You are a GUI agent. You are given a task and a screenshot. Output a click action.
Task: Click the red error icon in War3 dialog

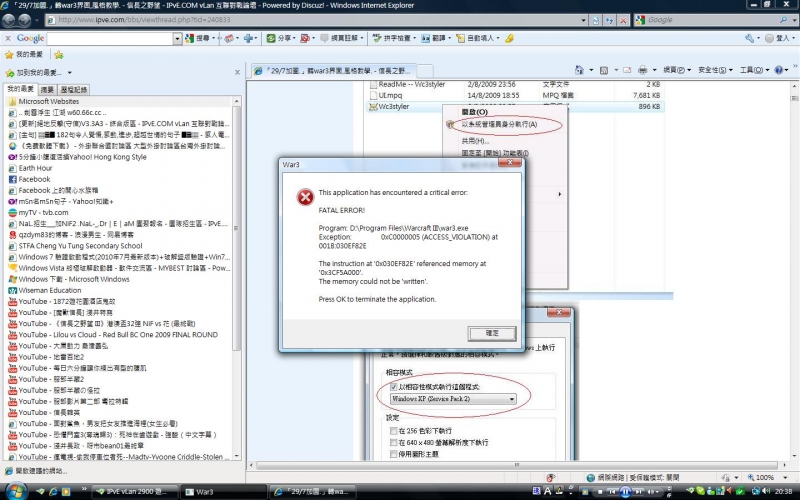[x=303, y=198]
